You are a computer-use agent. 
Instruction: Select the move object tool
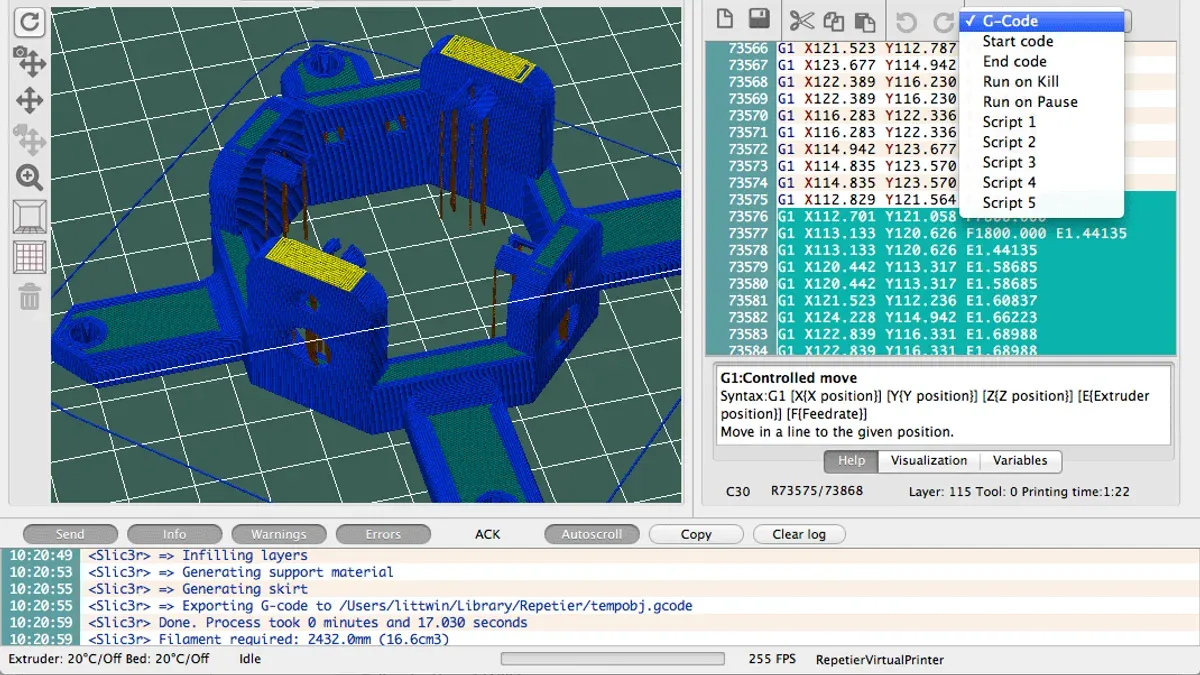(29, 139)
